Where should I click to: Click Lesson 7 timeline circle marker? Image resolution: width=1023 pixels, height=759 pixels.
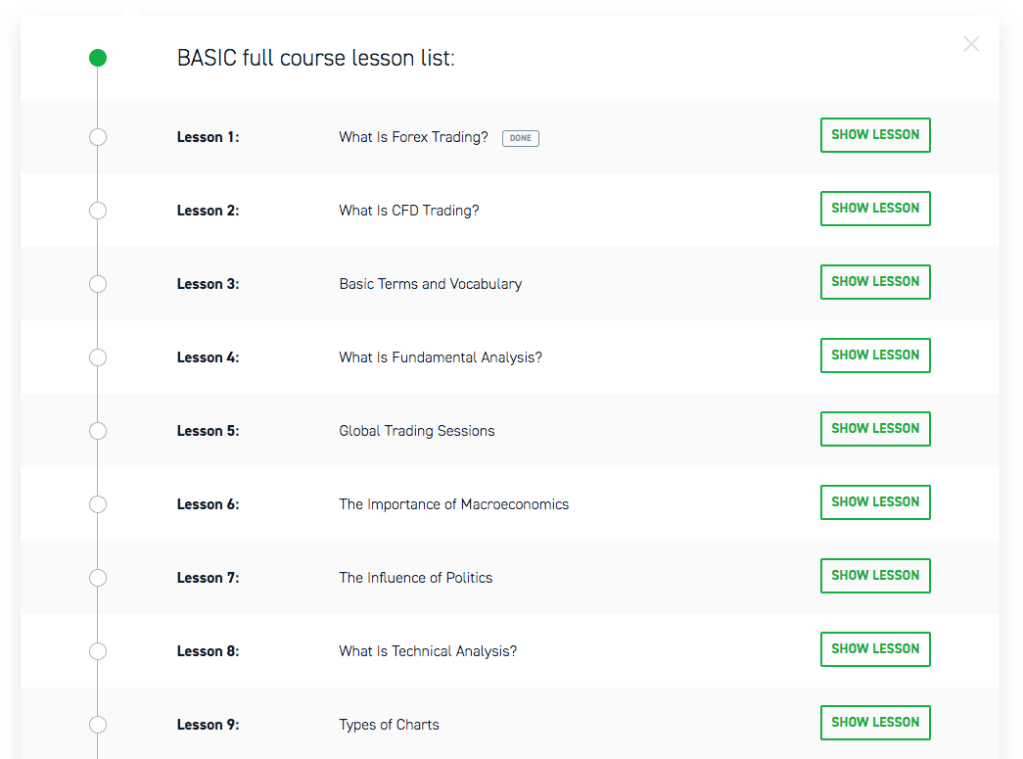pyautogui.click(x=97, y=578)
